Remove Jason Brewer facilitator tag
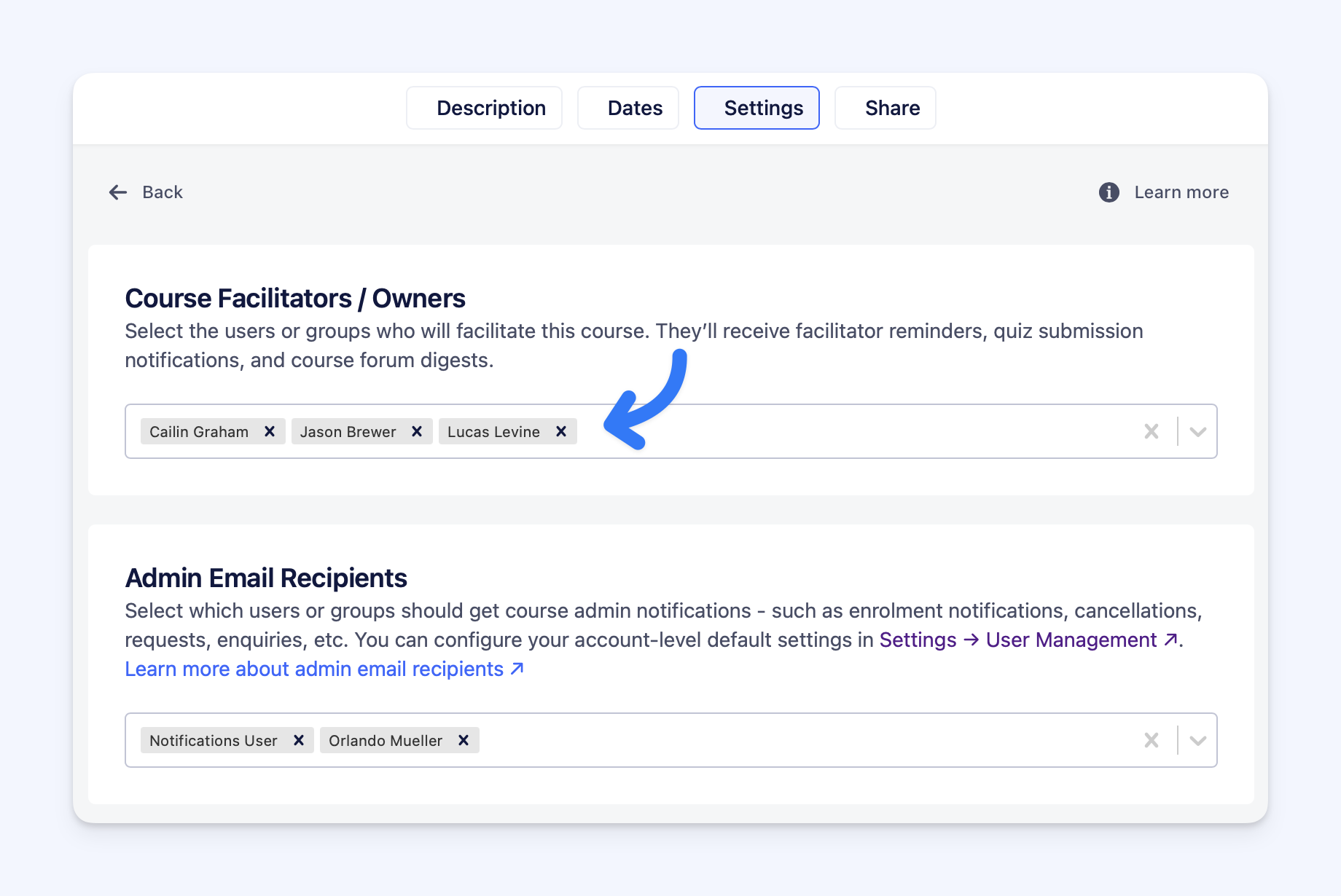This screenshot has width=1341, height=896. point(417,431)
